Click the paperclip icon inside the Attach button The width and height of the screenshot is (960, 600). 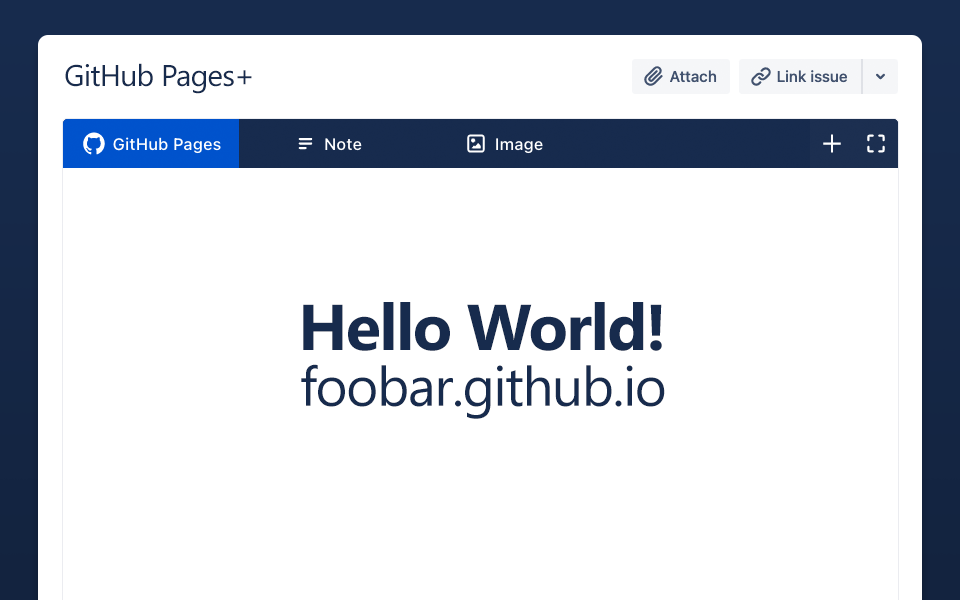654,76
